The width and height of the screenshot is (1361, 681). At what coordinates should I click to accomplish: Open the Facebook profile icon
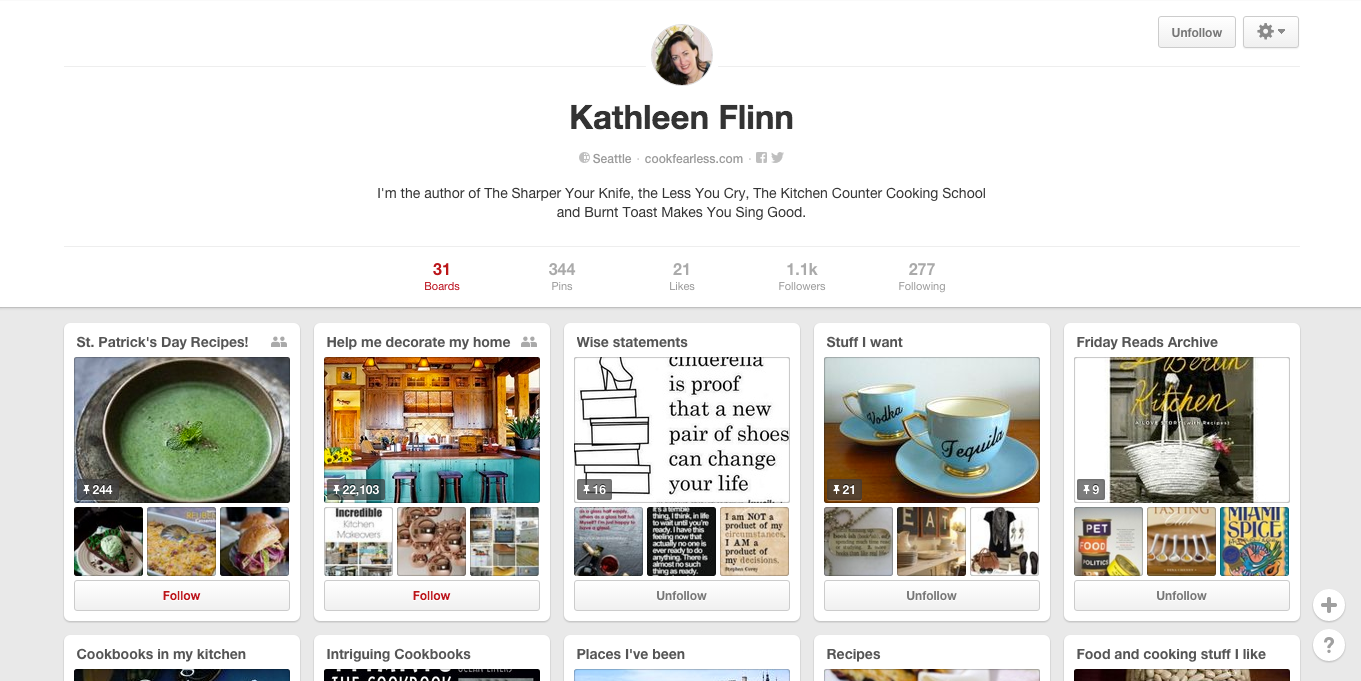coord(761,158)
